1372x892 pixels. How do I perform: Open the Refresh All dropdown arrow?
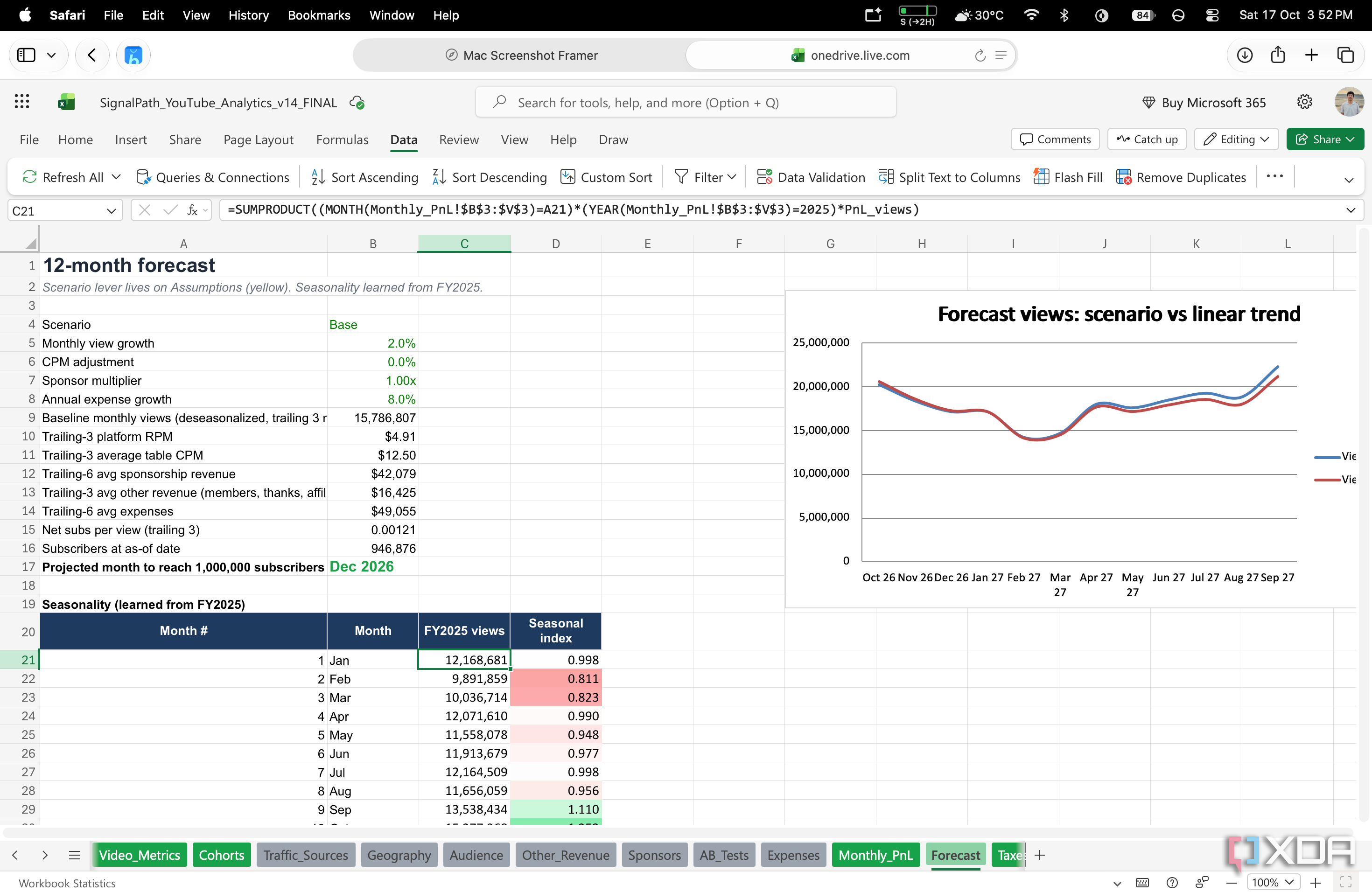(116, 177)
